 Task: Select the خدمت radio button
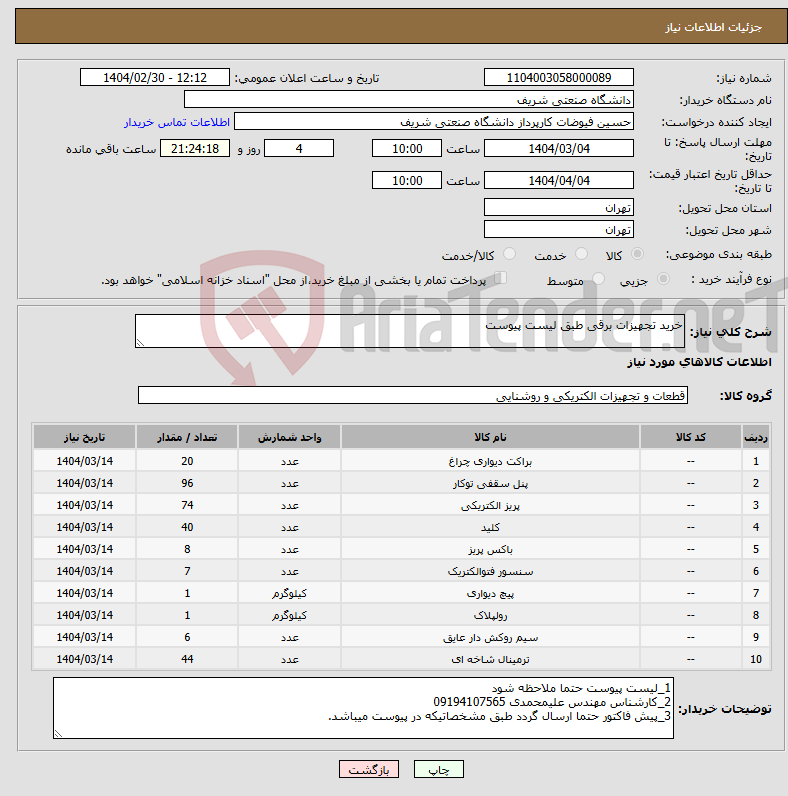tap(581, 253)
